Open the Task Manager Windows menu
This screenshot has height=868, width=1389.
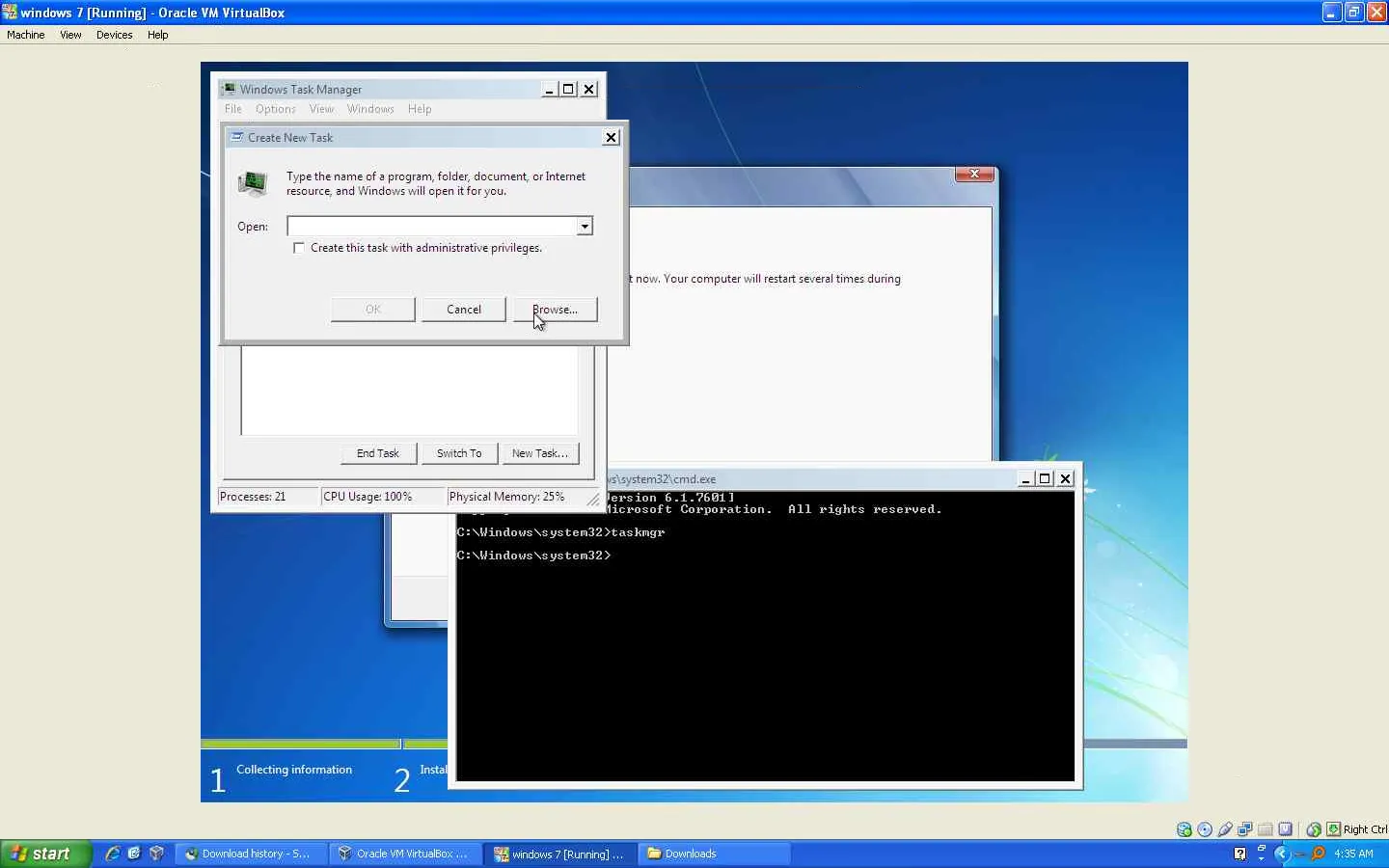370,109
